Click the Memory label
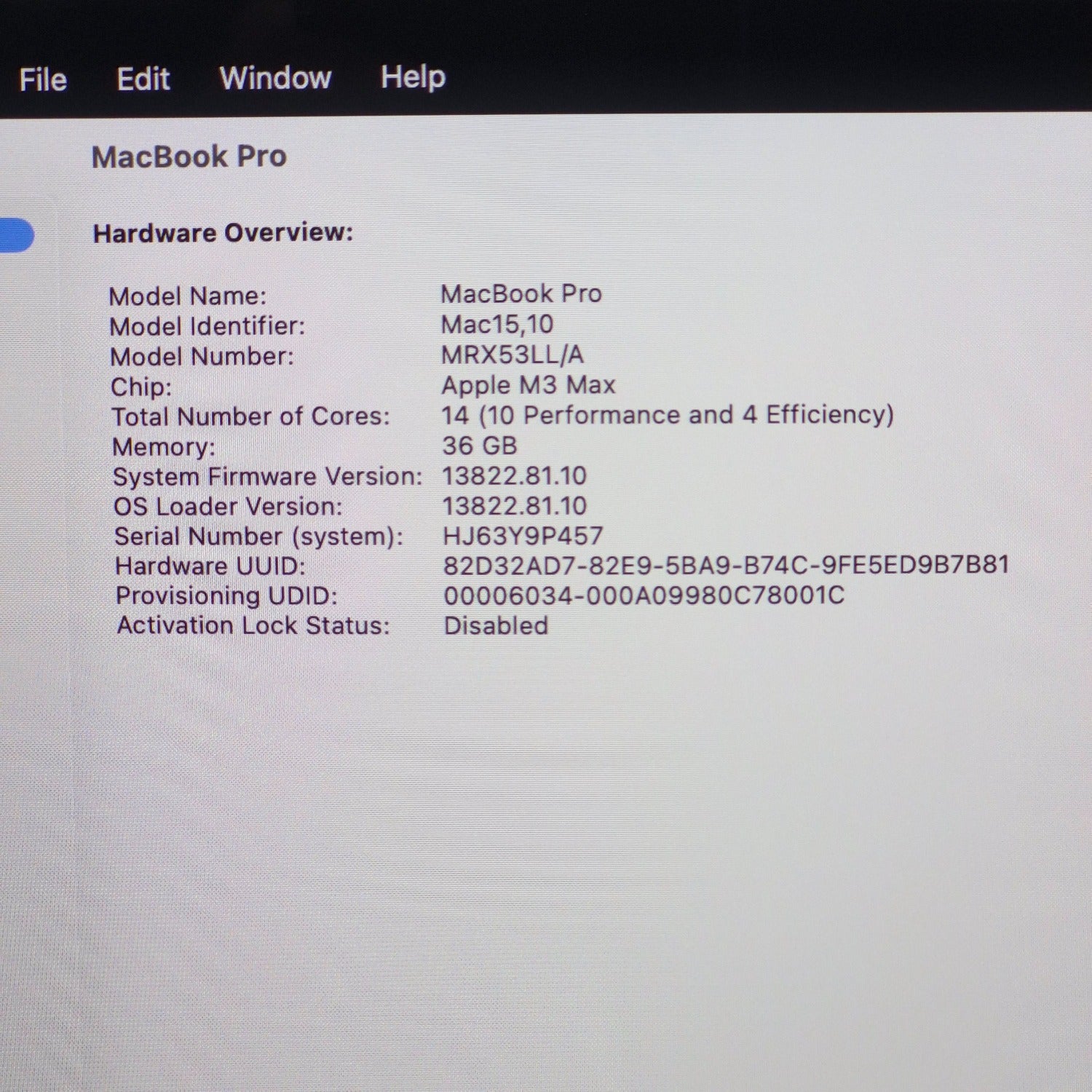1092x1092 pixels. tap(164, 446)
